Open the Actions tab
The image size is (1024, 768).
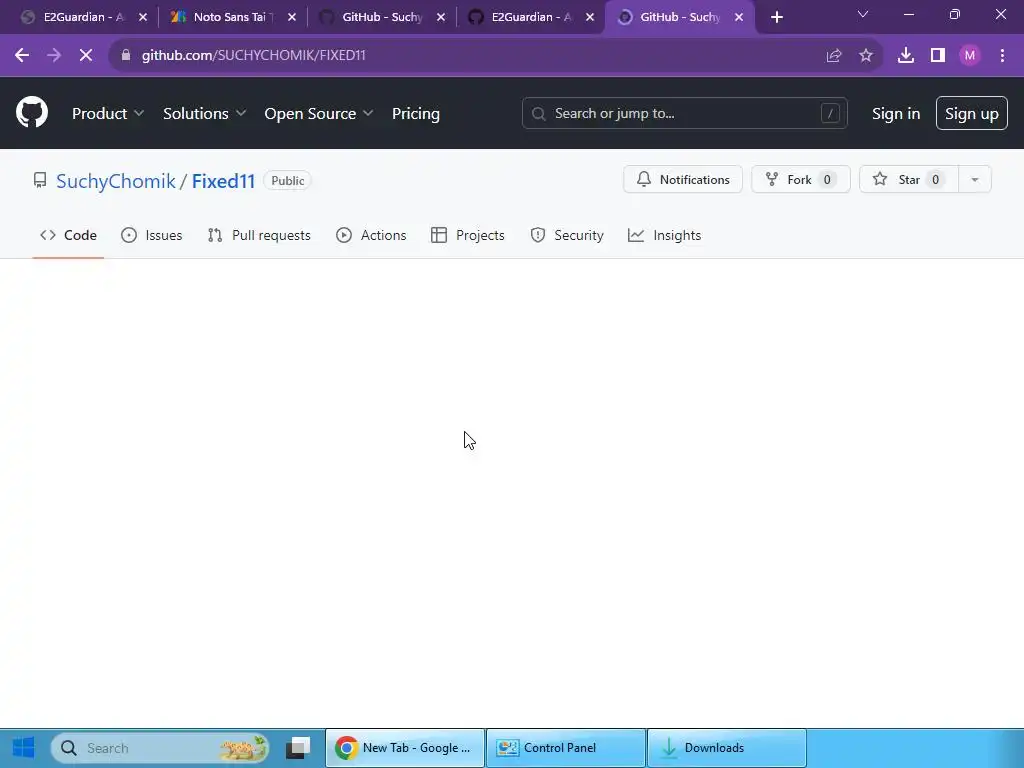click(x=371, y=235)
